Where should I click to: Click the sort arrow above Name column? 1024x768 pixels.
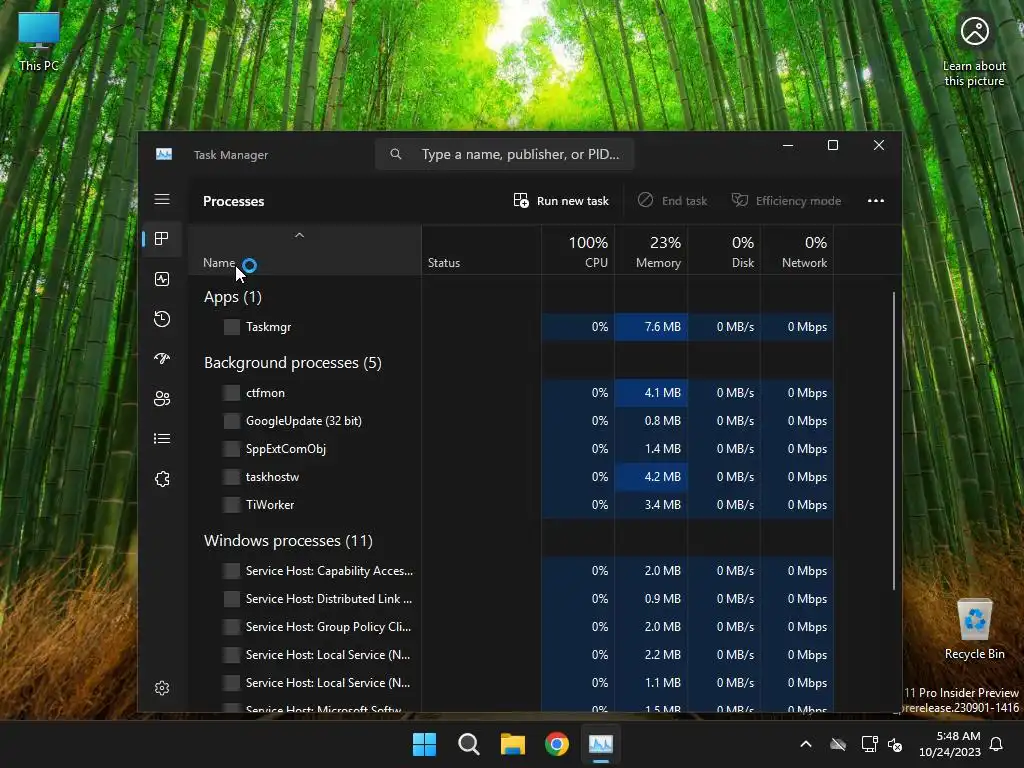click(x=299, y=235)
